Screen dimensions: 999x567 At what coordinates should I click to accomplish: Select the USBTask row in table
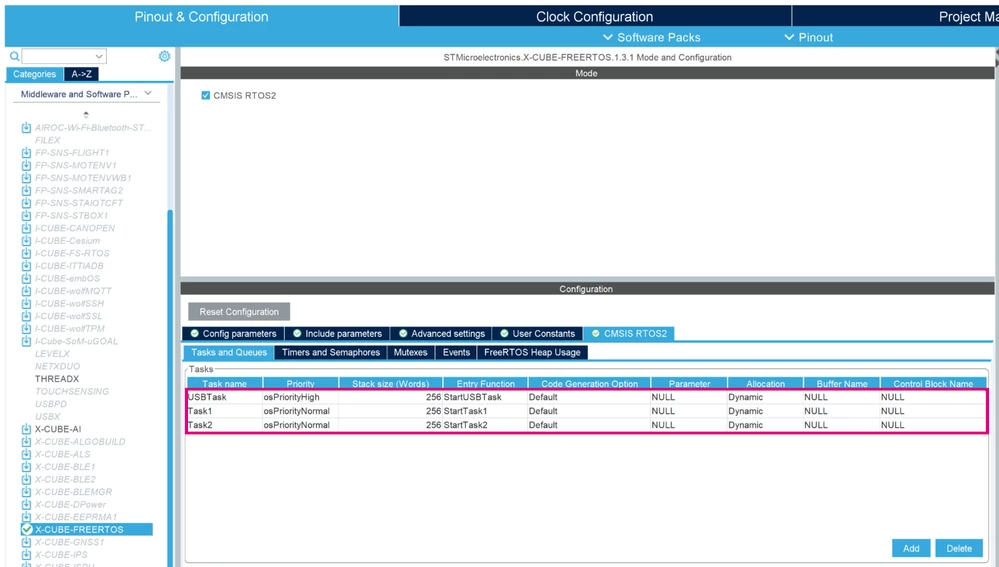[x=586, y=397]
